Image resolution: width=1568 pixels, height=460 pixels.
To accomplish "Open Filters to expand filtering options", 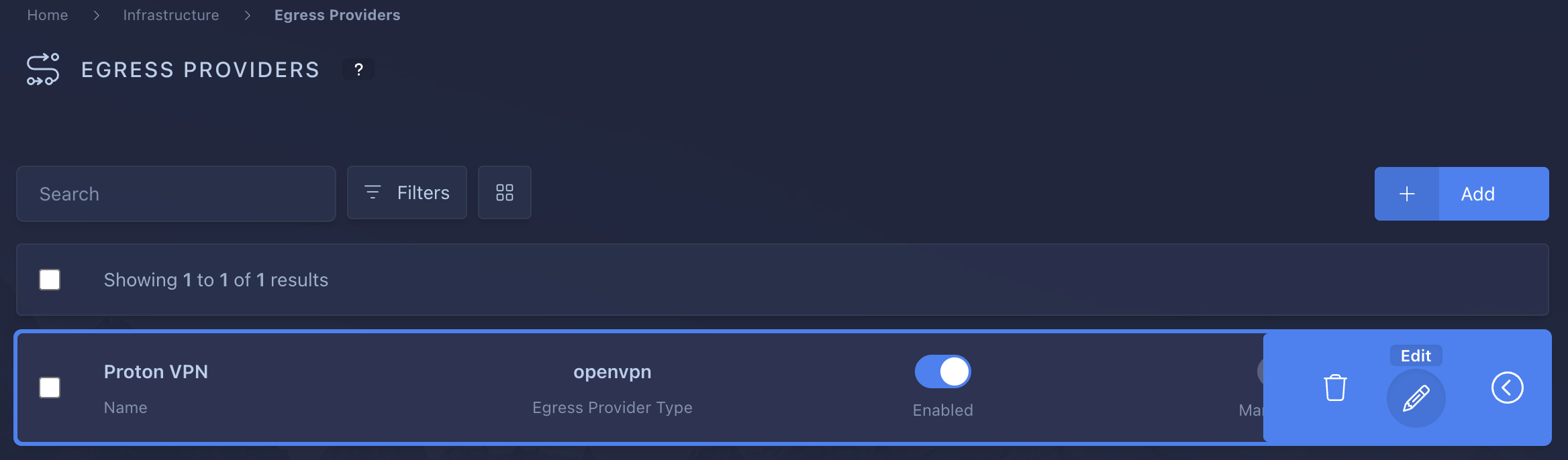I will [407, 192].
